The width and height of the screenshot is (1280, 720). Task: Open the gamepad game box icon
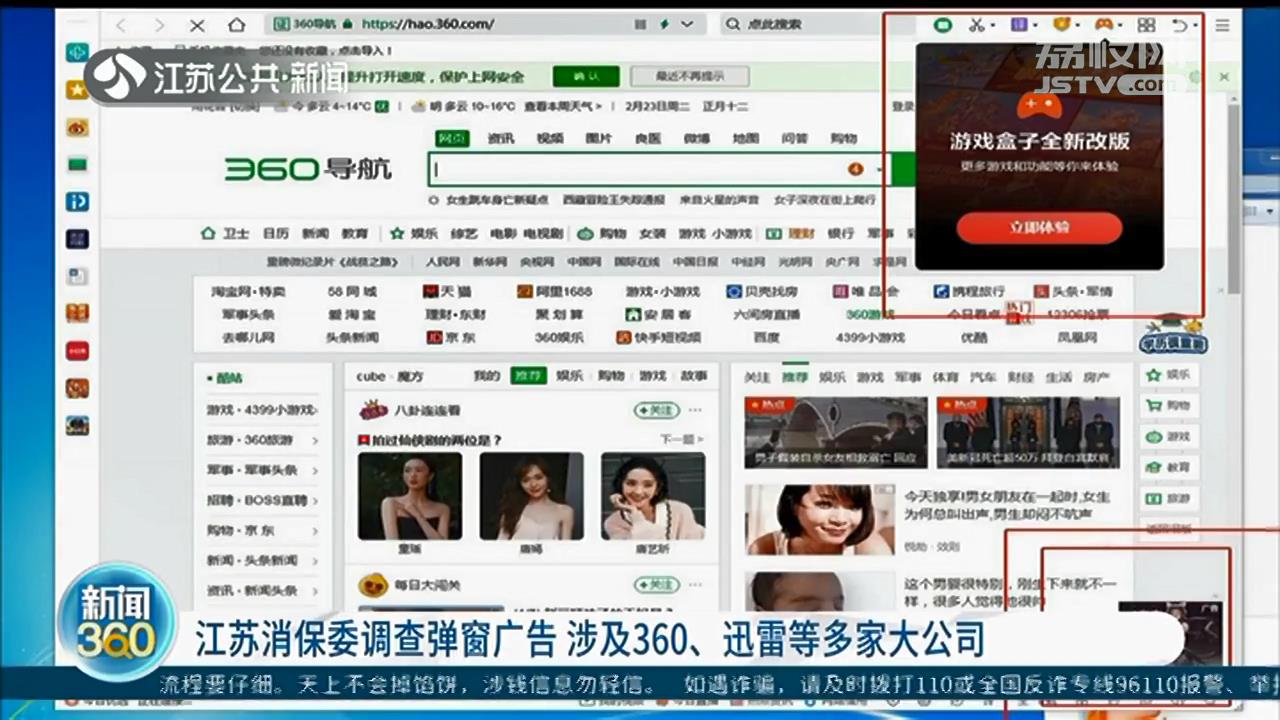1103,25
